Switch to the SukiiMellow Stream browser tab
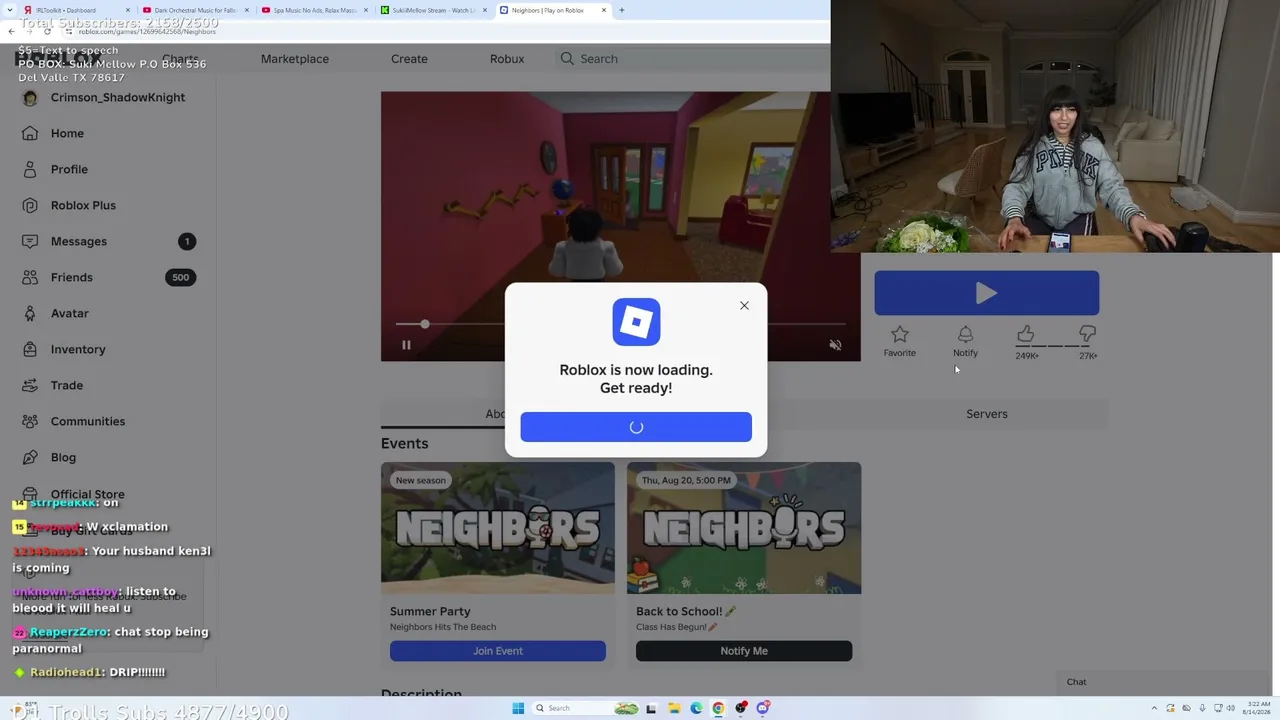The height and width of the screenshot is (720, 1280). click(434, 10)
